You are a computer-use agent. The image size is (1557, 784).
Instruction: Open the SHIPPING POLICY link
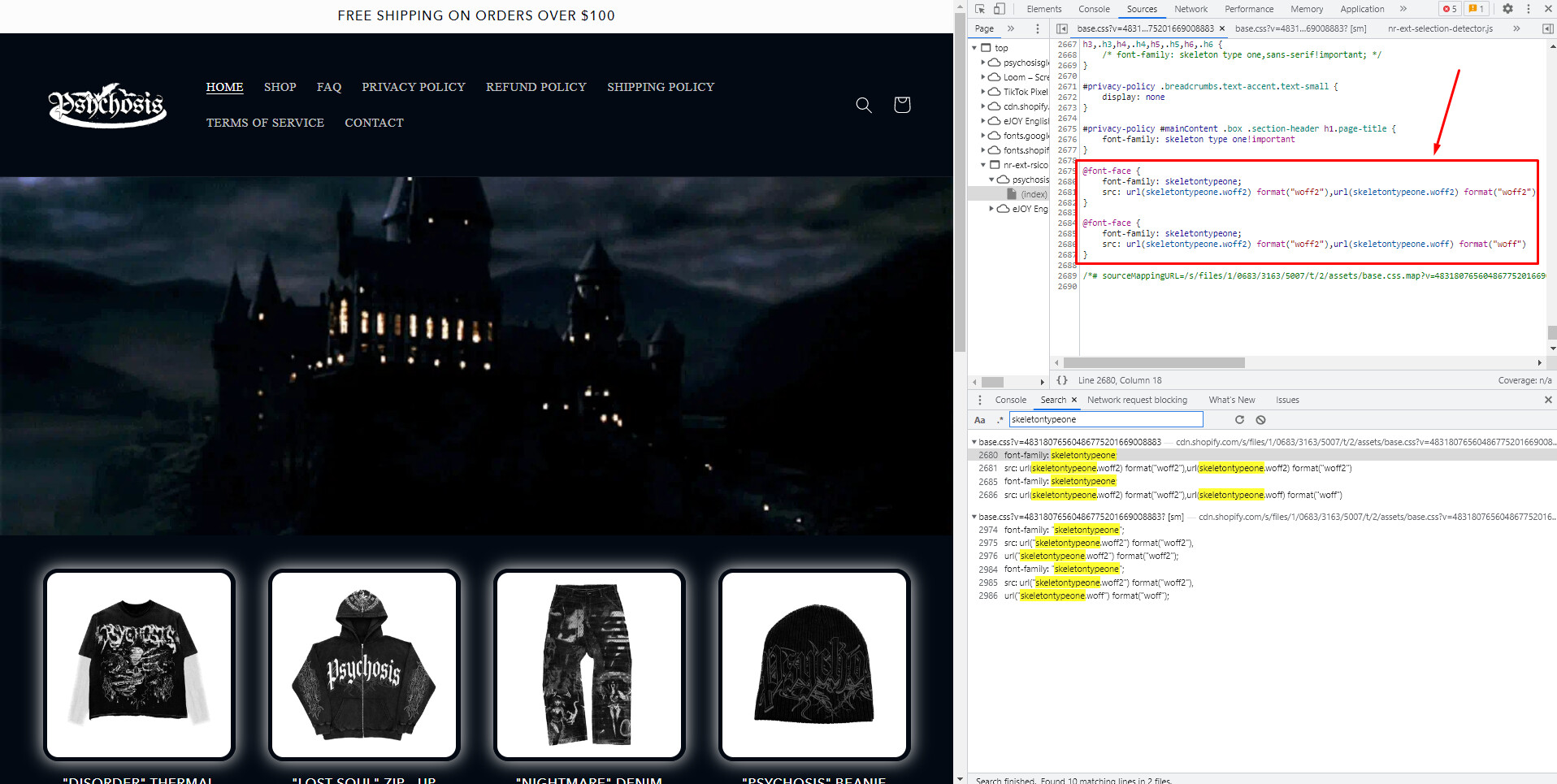(661, 87)
